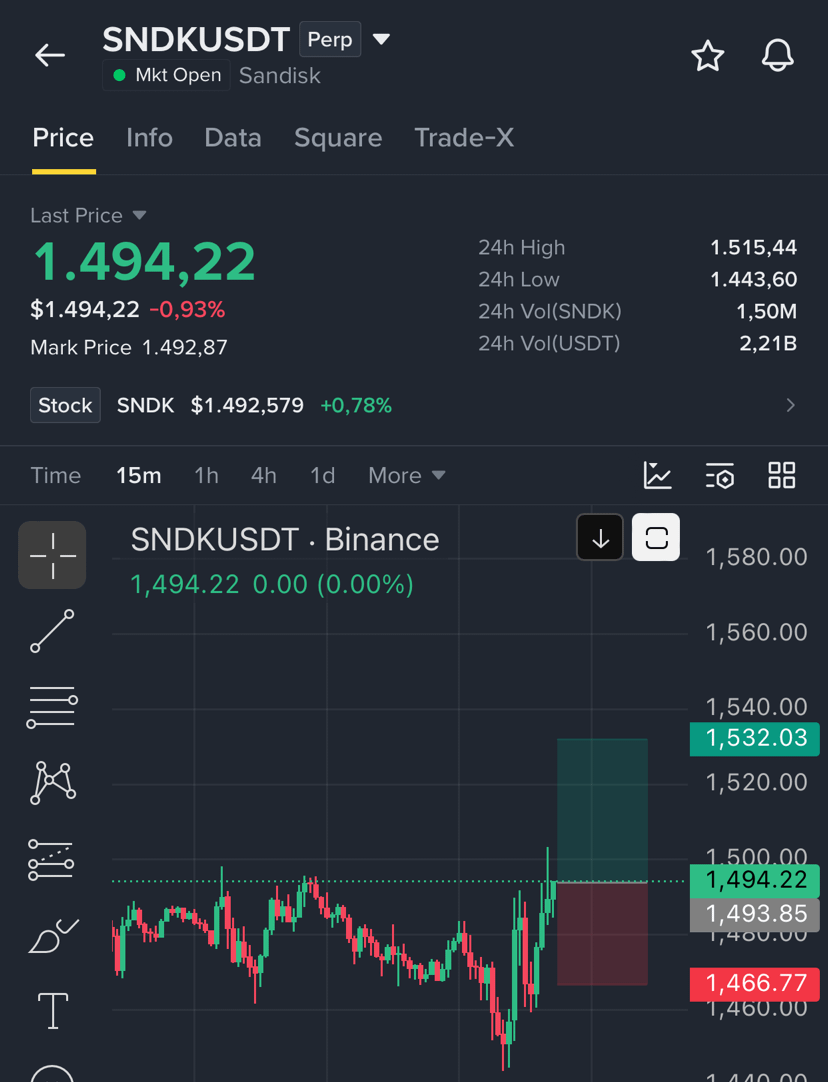
Task: Select the XABCD pattern tool
Action: click(x=52, y=783)
